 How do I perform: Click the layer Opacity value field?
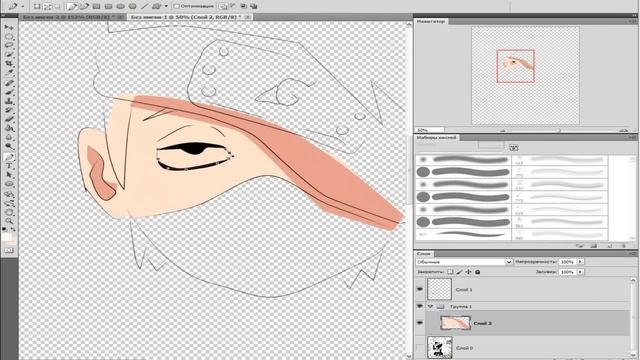point(567,262)
